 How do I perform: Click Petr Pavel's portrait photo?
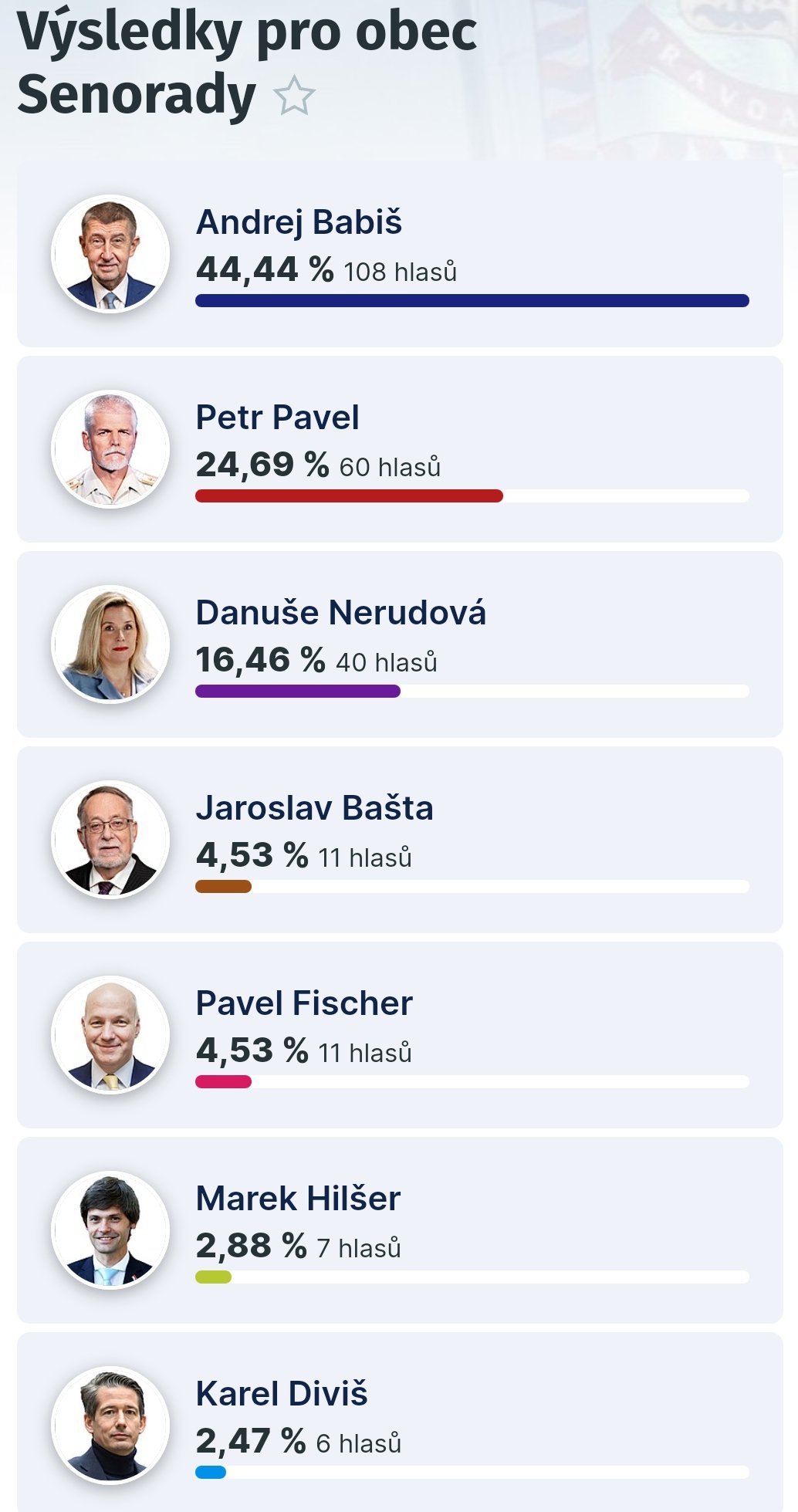(x=110, y=449)
